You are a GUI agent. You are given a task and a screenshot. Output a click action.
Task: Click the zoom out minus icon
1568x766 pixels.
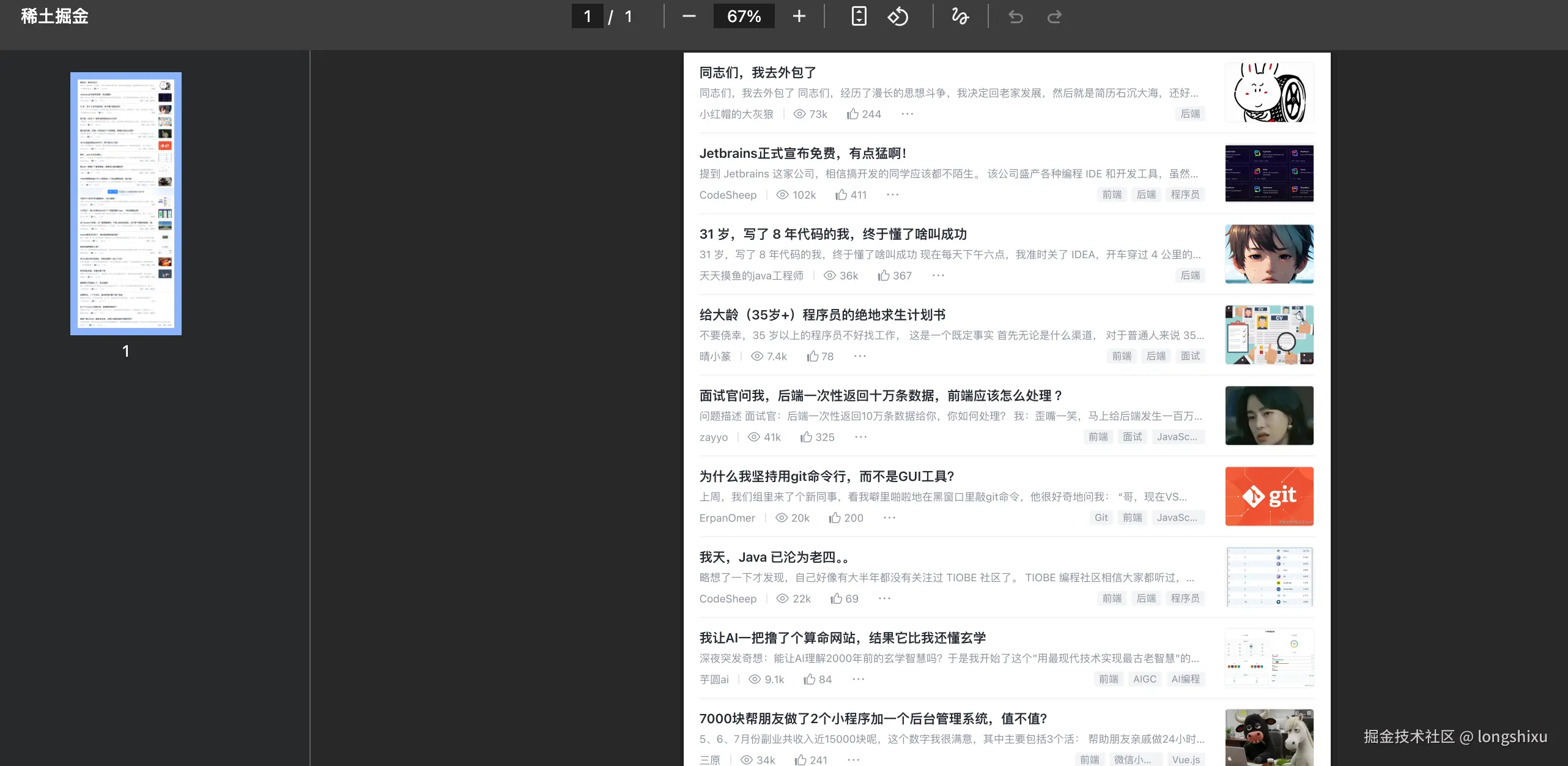689,17
